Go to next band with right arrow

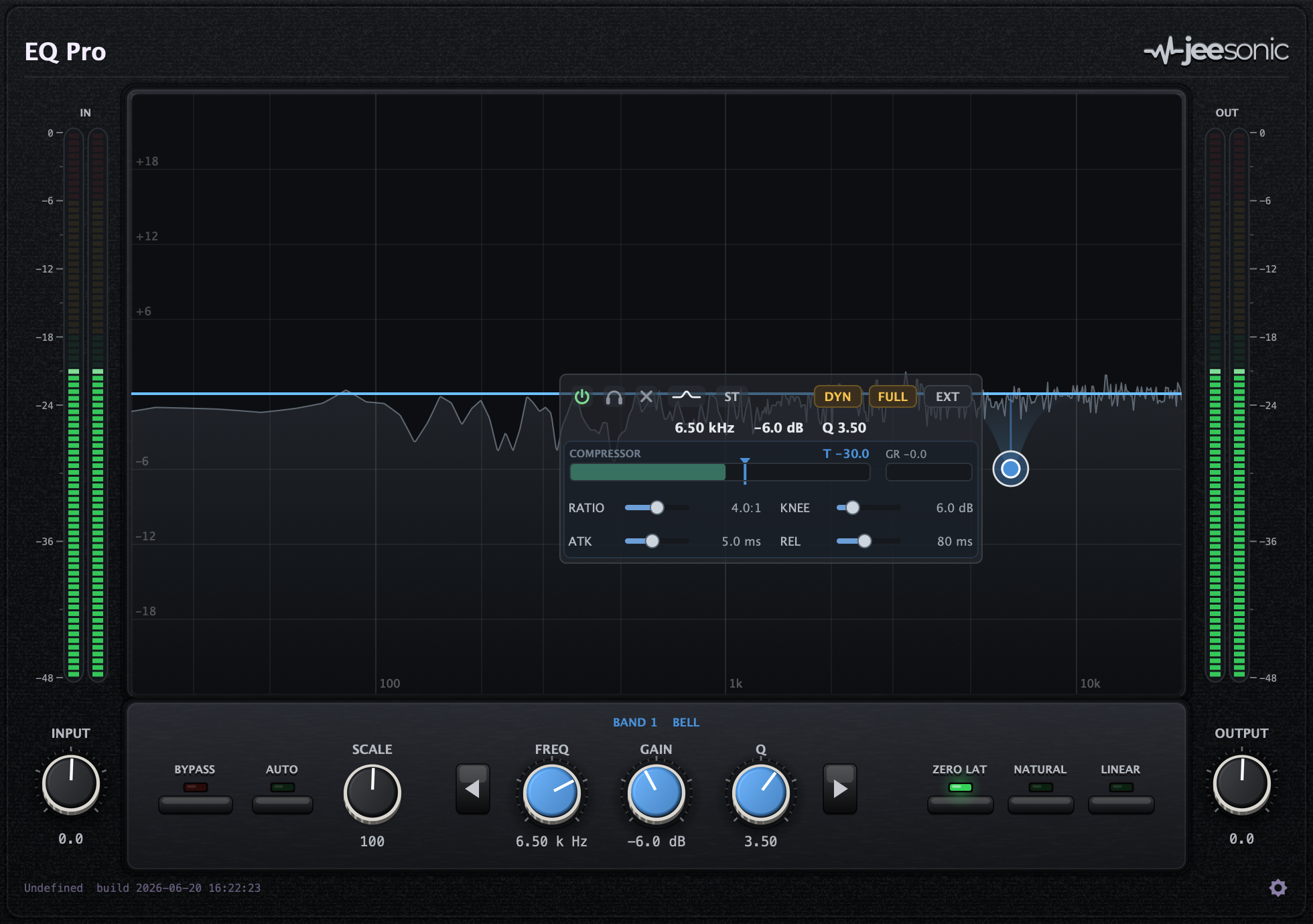(x=840, y=789)
